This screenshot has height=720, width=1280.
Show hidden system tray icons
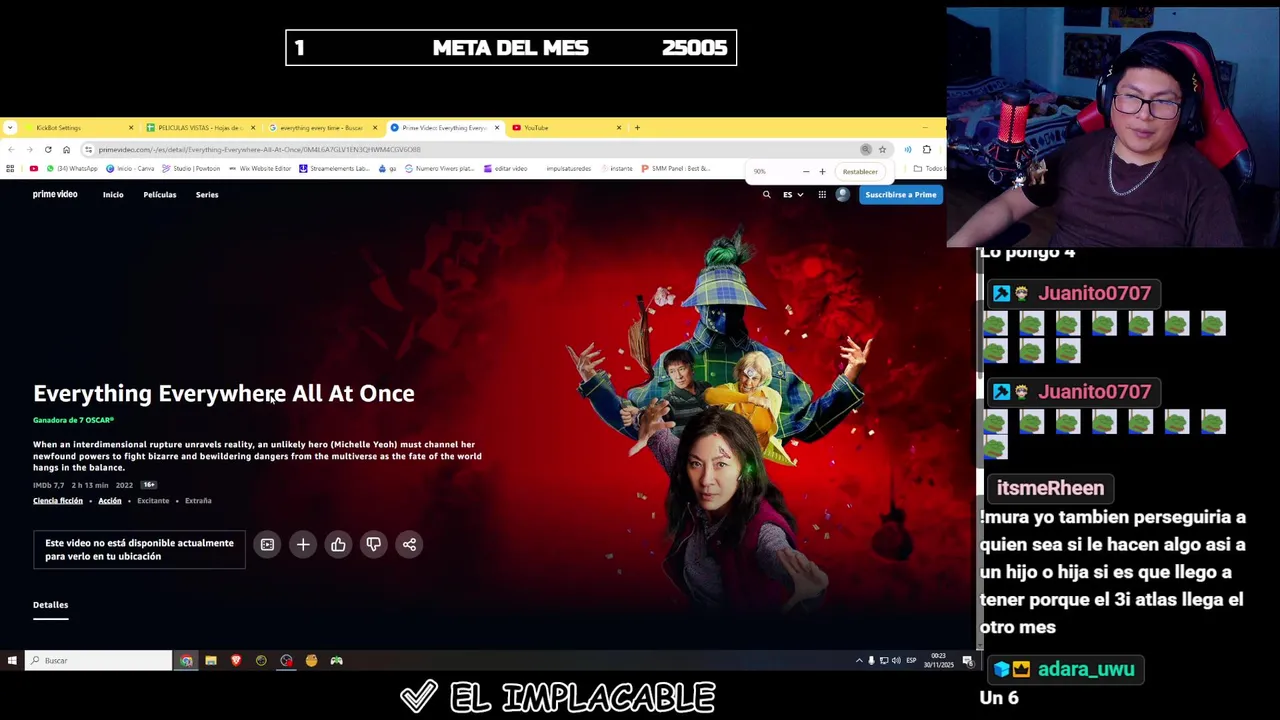[x=859, y=661]
